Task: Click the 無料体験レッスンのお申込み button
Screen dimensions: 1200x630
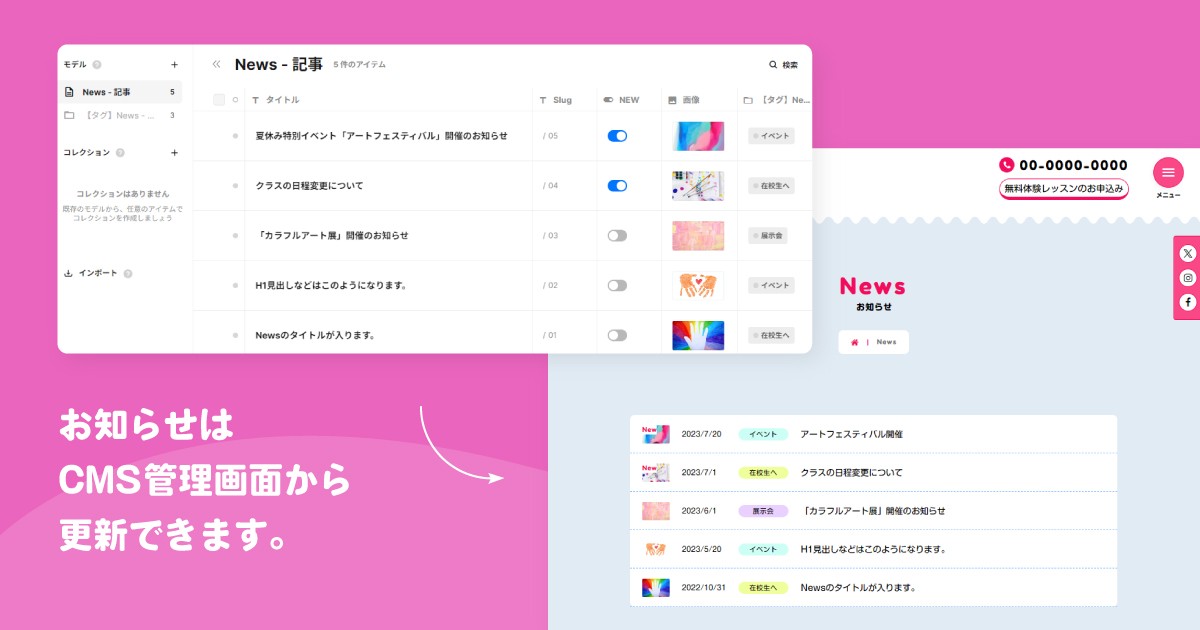Action: 1063,188
